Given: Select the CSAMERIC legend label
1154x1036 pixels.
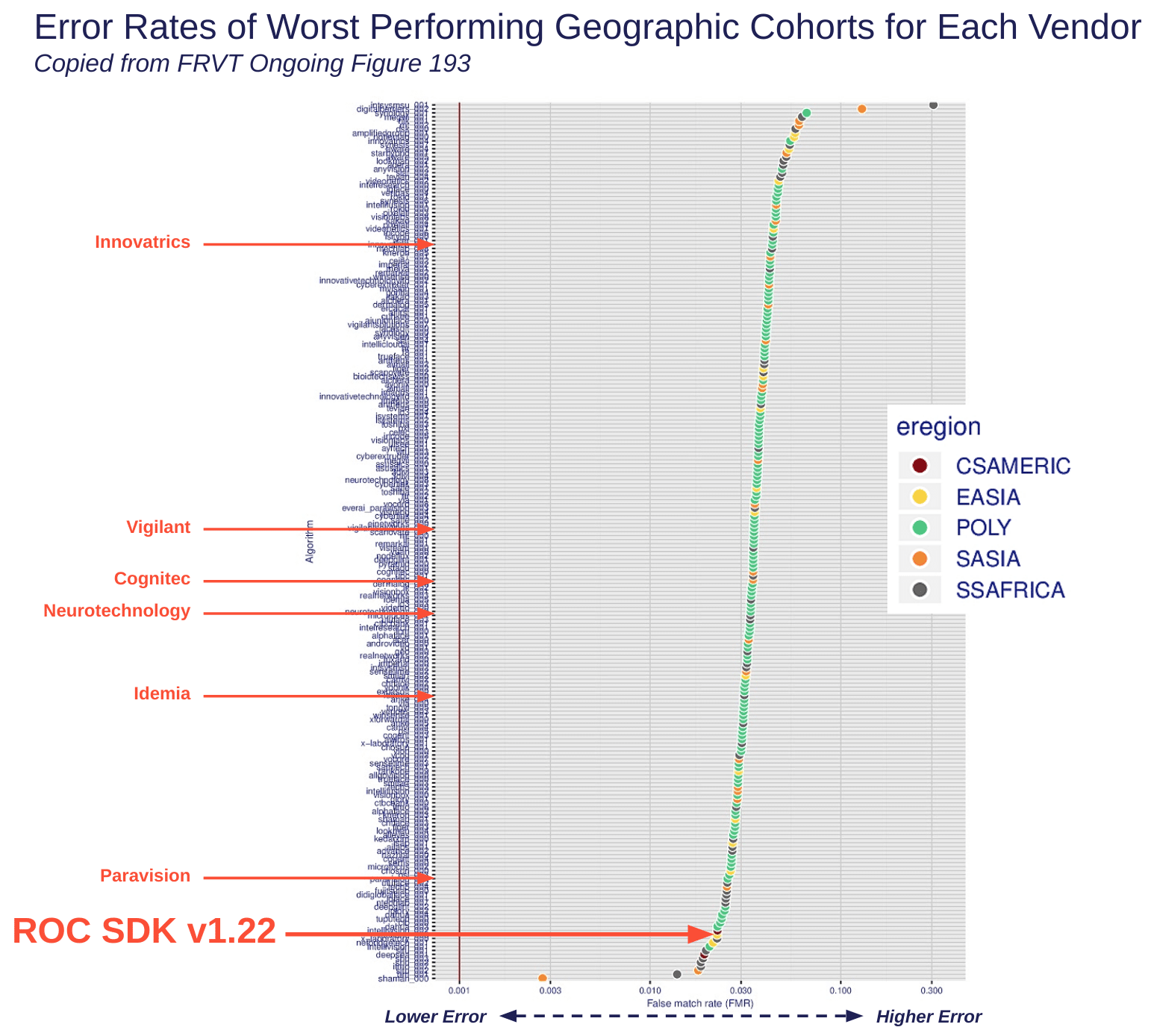Looking at the screenshot, I should pyautogui.click(x=1013, y=466).
